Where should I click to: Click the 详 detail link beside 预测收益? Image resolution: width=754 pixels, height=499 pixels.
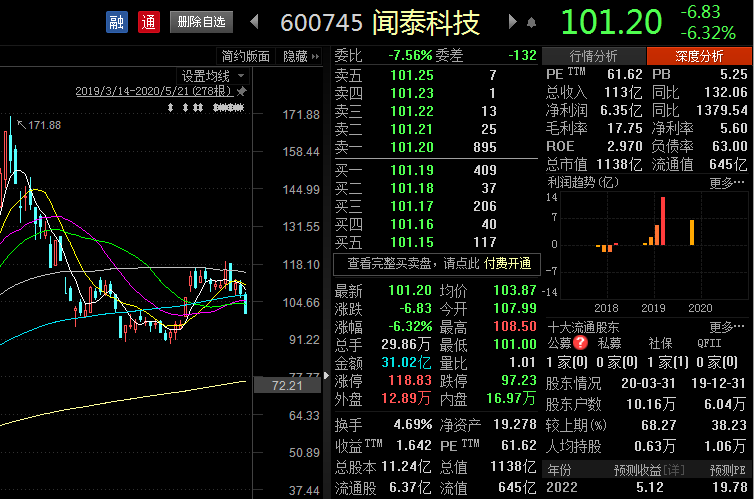[x=674, y=470]
